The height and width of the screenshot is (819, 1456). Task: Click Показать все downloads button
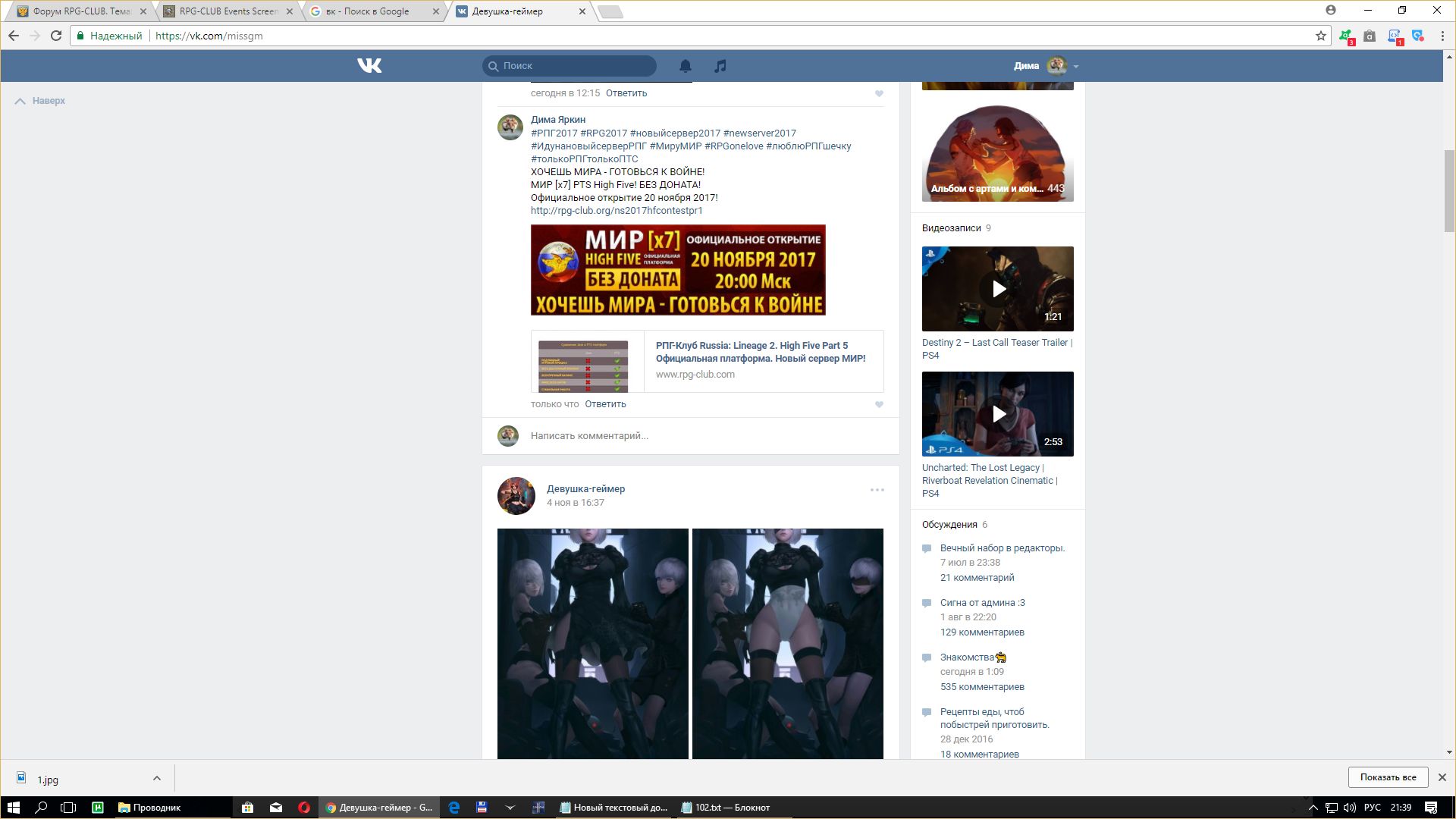click(x=1388, y=777)
